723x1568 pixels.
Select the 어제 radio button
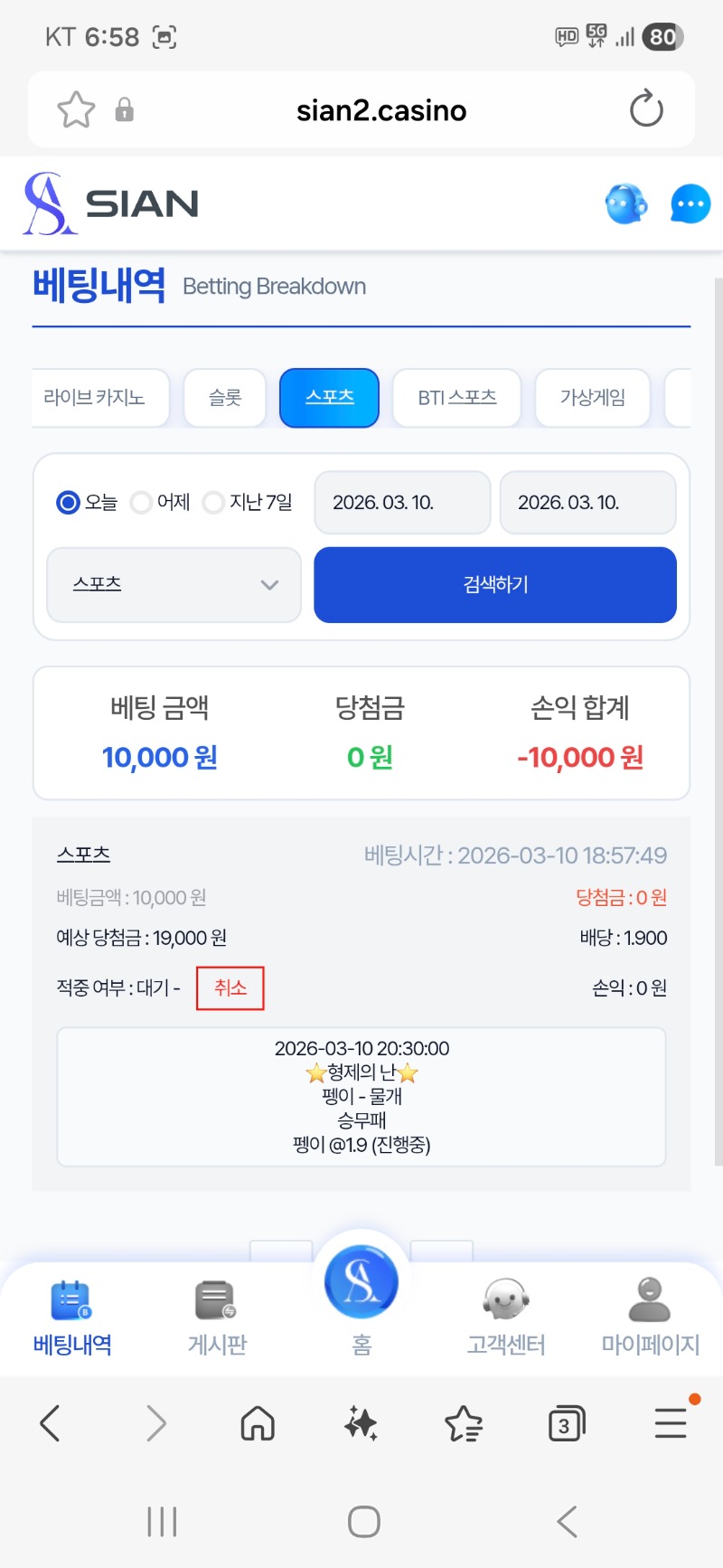141,502
